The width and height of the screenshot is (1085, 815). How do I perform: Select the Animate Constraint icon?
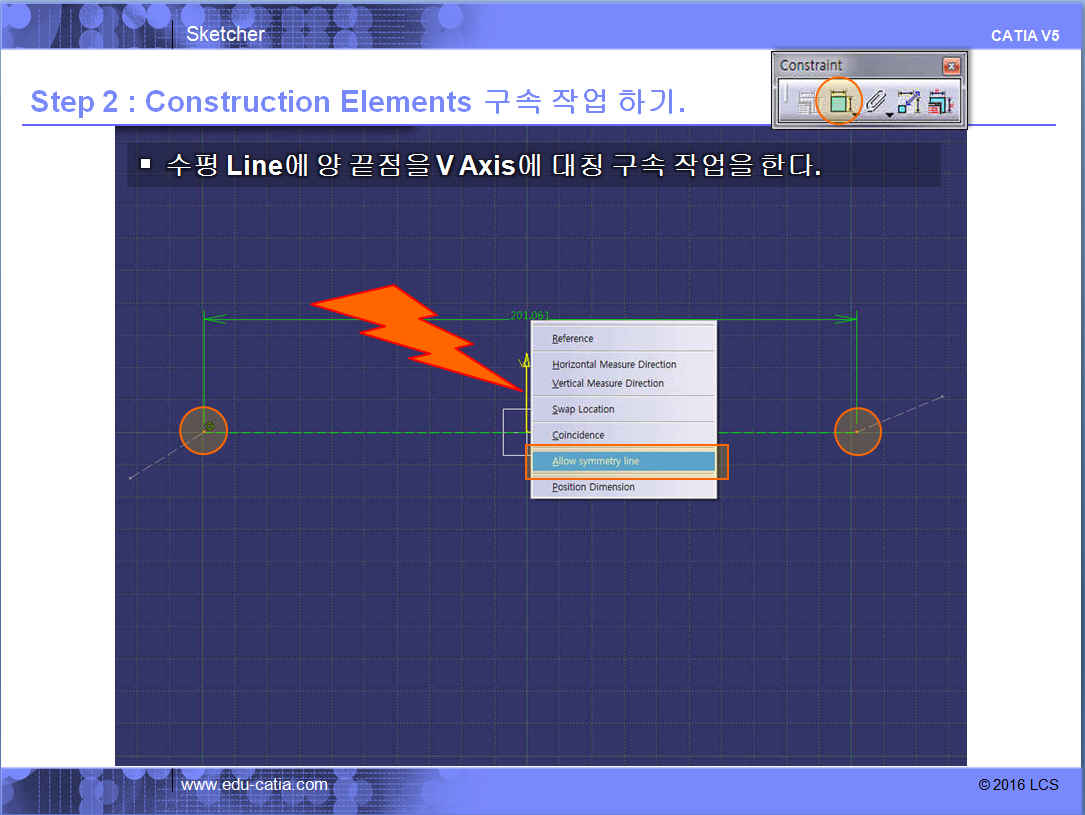pos(908,102)
